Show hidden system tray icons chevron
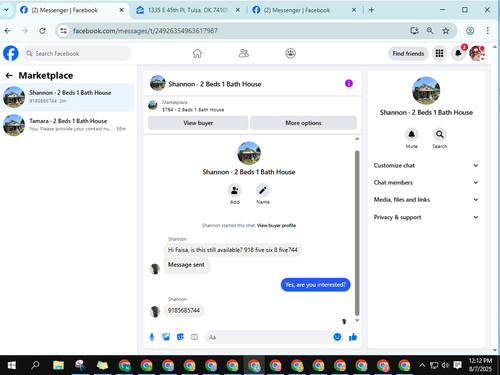This screenshot has height=375, width=500. (x=422, y=365)
